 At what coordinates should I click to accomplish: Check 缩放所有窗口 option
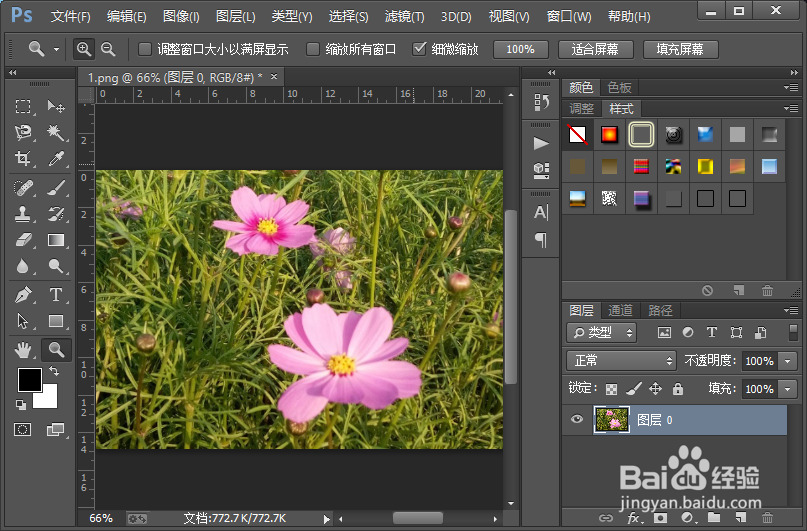click(x=312, y=49)
